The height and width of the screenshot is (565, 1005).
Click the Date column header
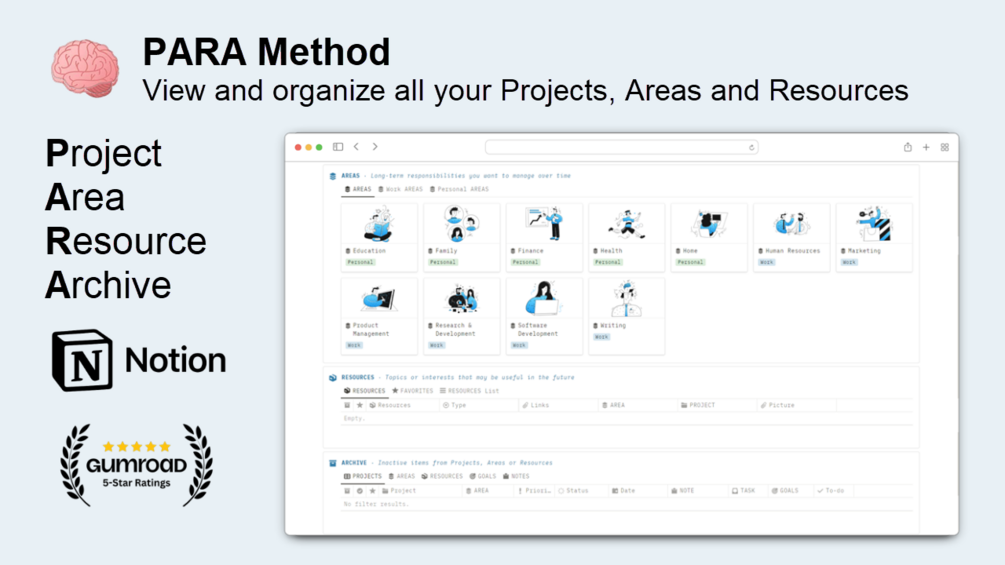click(x=624, y=491)
